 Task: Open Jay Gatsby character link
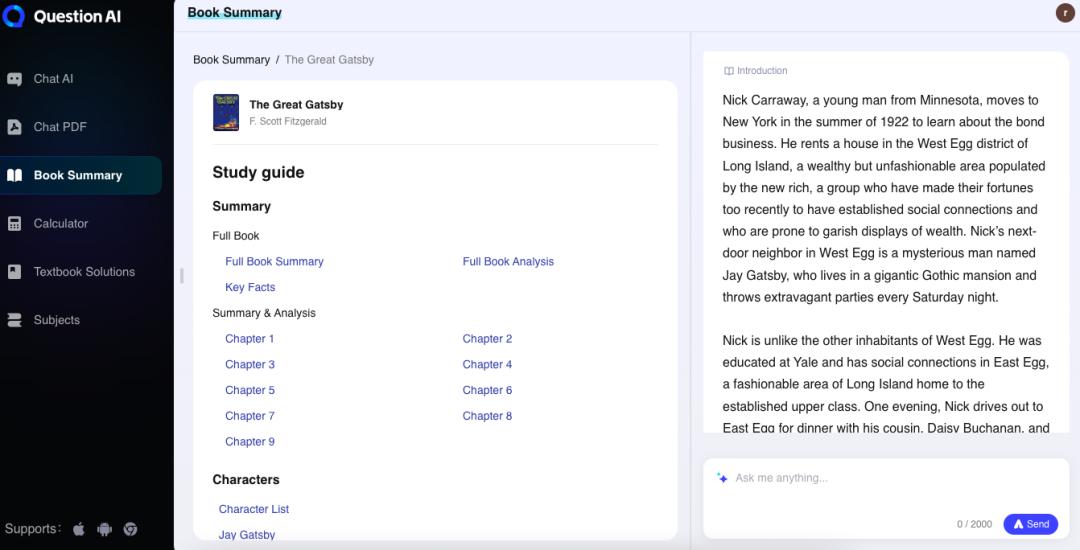coord(247,535)
